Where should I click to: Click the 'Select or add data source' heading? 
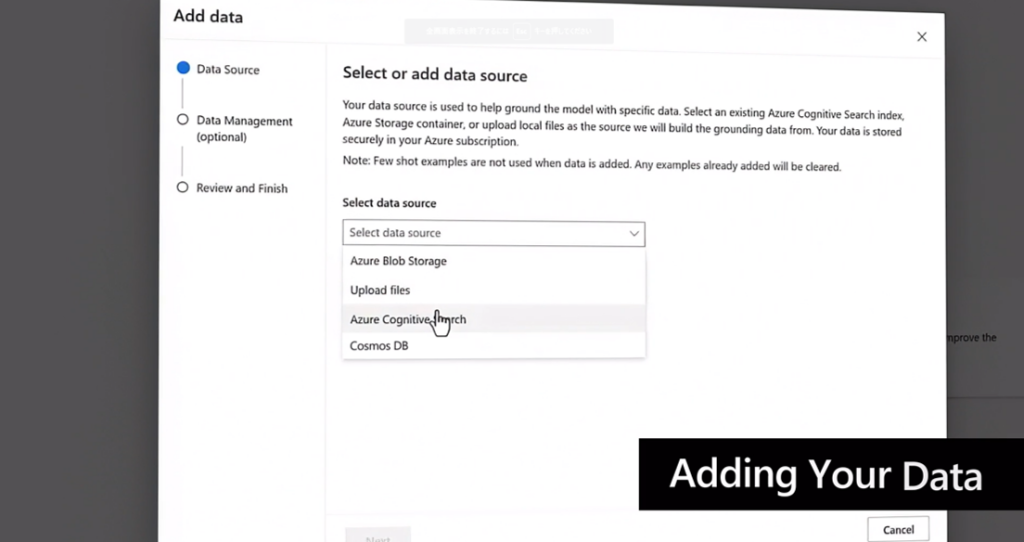click(x=435, y=75)
